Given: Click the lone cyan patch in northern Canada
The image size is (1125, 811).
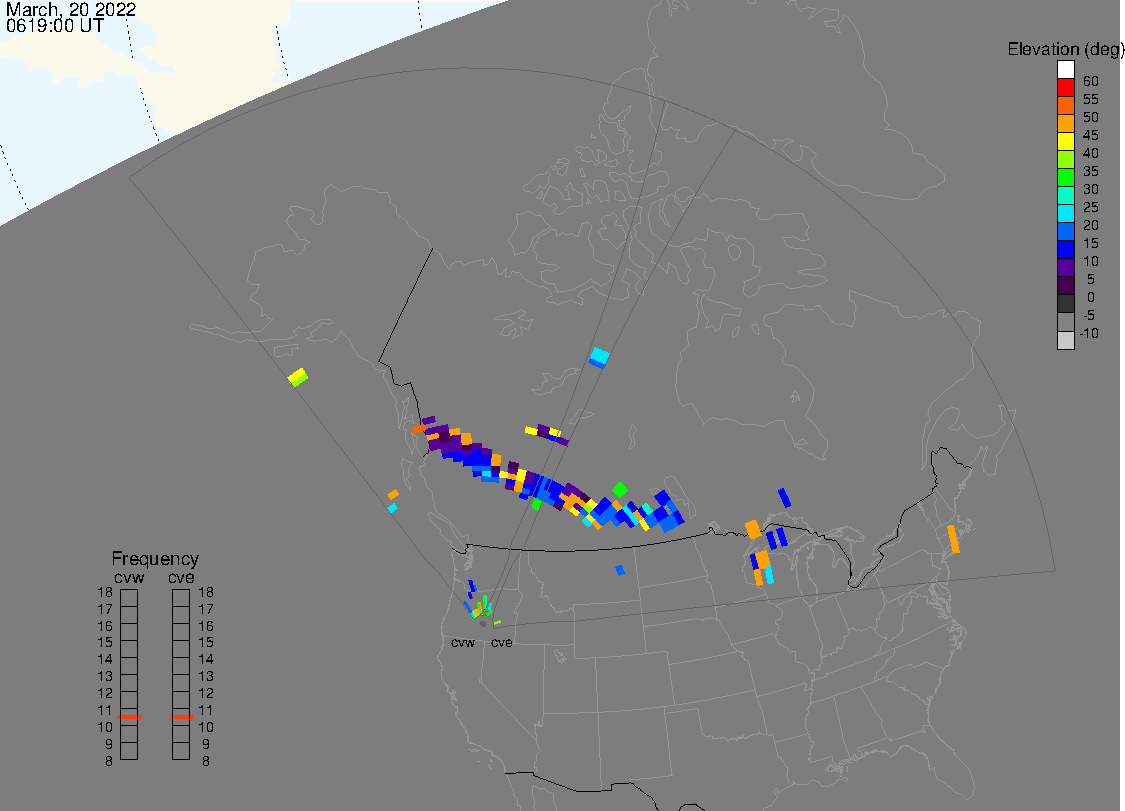Looking at the screenshot, I should point(599,356).
